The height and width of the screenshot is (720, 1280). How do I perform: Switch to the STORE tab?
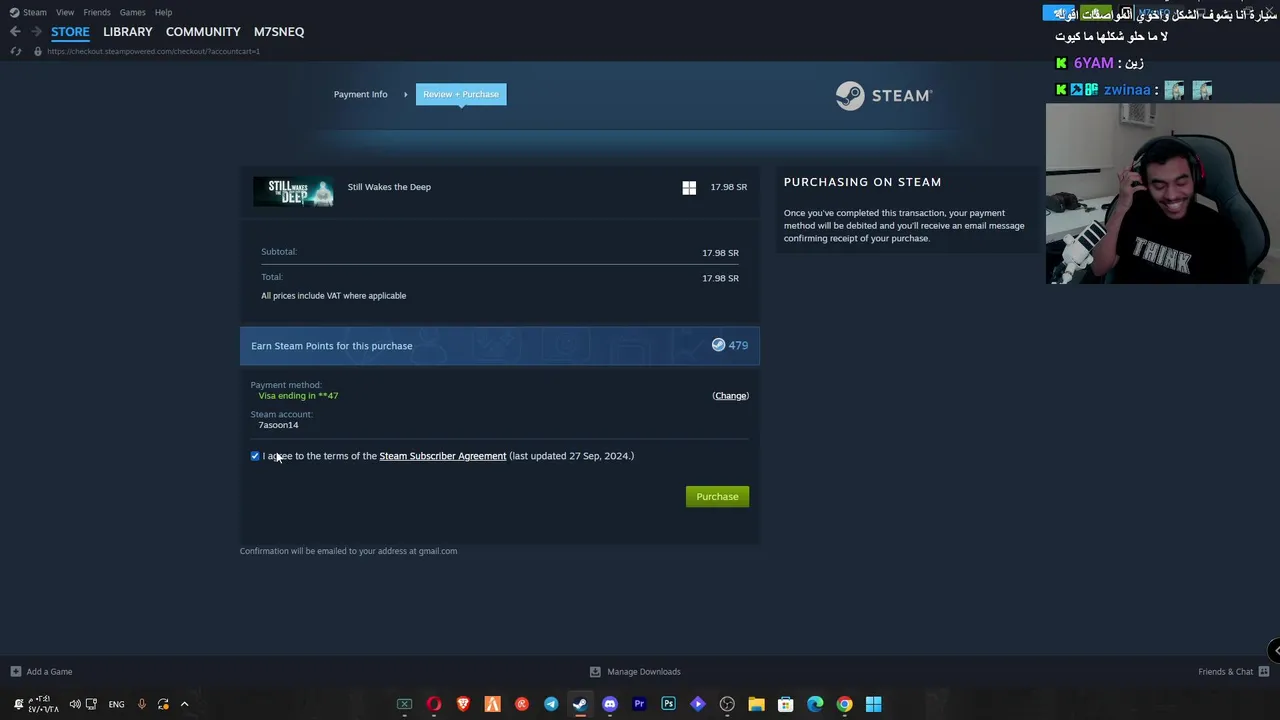tap(70, 32)
